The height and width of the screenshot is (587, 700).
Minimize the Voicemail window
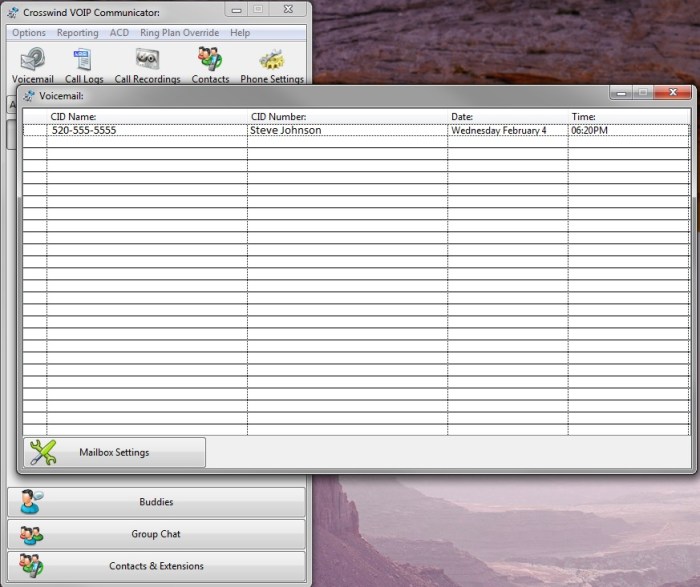point(621,93)
